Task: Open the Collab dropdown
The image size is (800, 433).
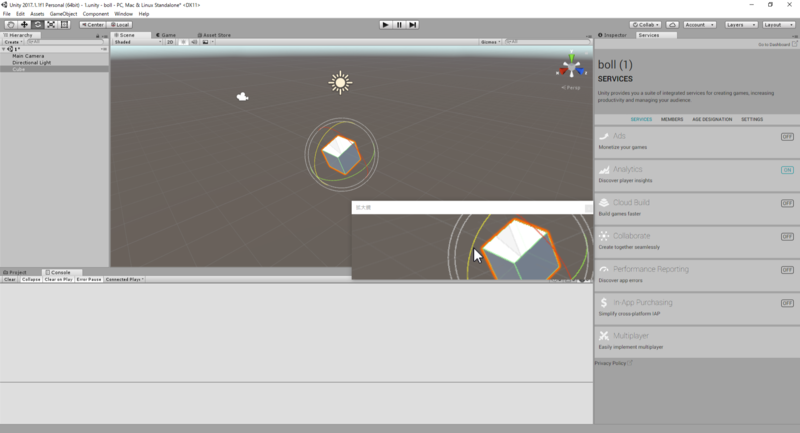Action: [x=645, y=24]
